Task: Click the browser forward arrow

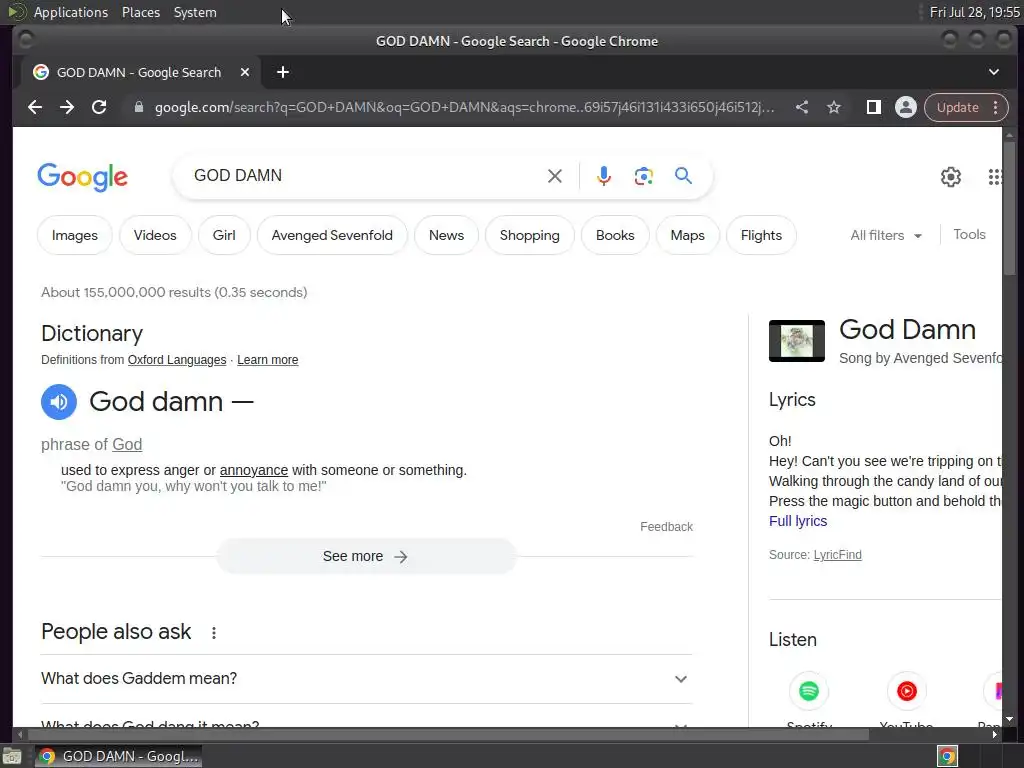Action: [67, 107]
